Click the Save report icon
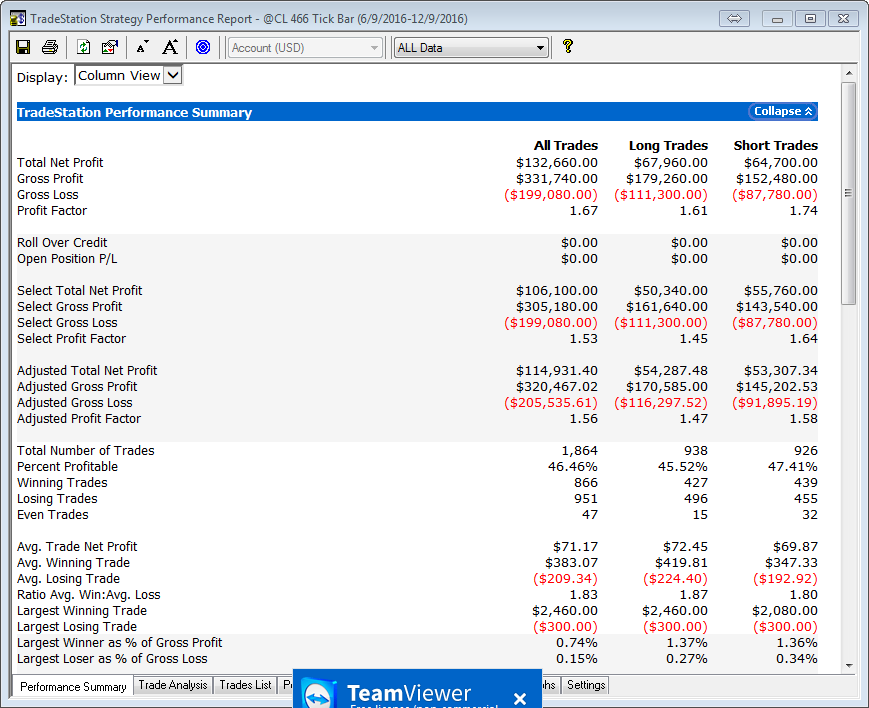 coord(24,47)
